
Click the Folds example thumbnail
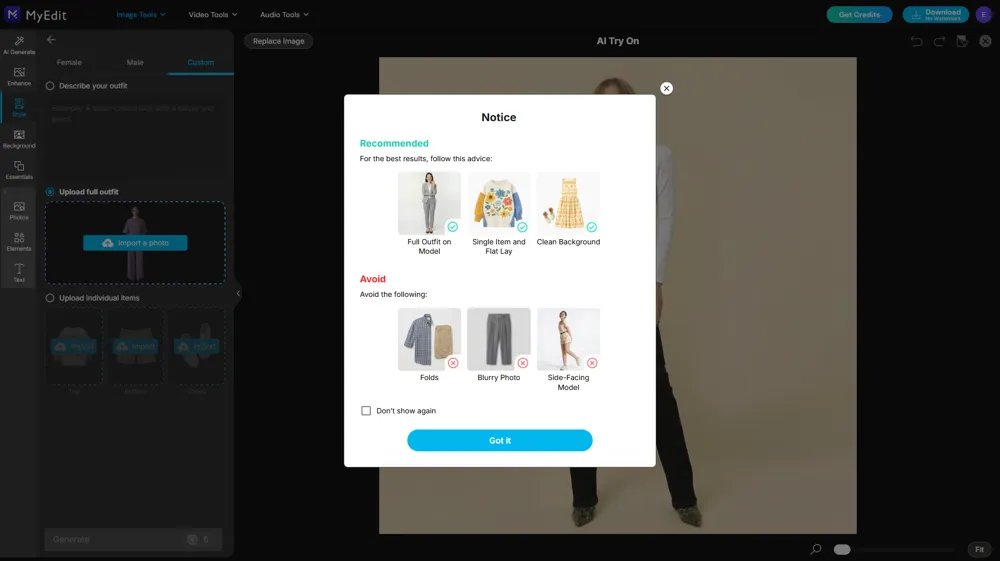429,339
